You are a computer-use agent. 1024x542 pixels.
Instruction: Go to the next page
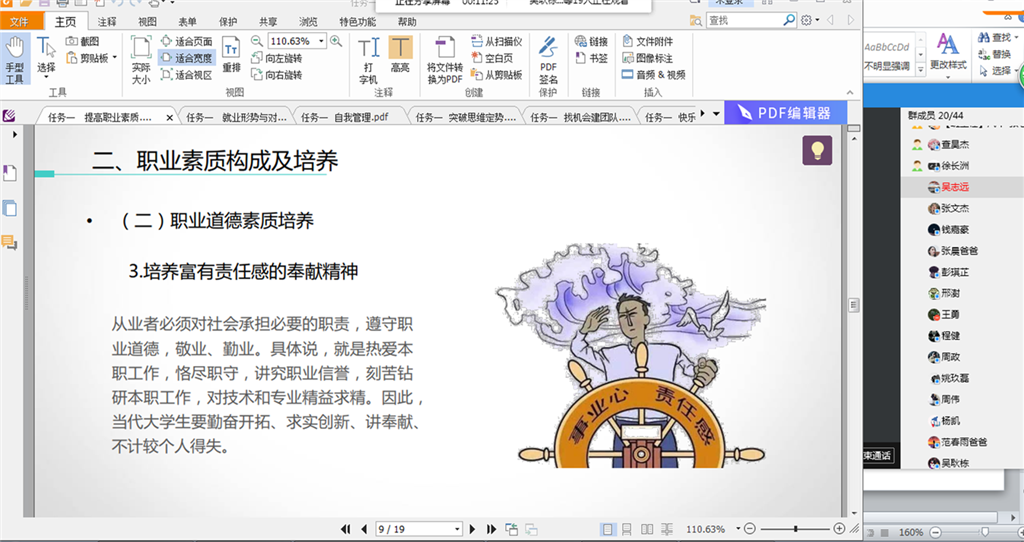point(472,529)
